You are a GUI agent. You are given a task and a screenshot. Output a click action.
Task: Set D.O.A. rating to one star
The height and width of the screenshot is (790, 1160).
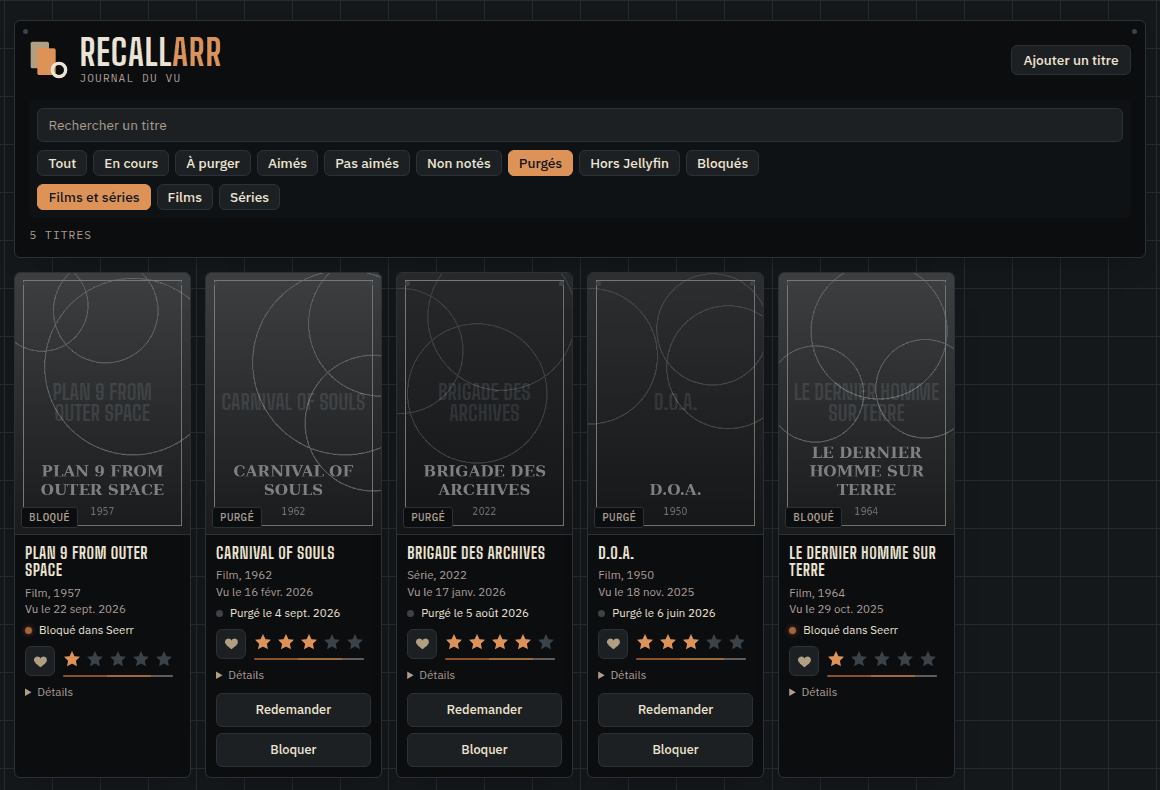click(645, 642)
